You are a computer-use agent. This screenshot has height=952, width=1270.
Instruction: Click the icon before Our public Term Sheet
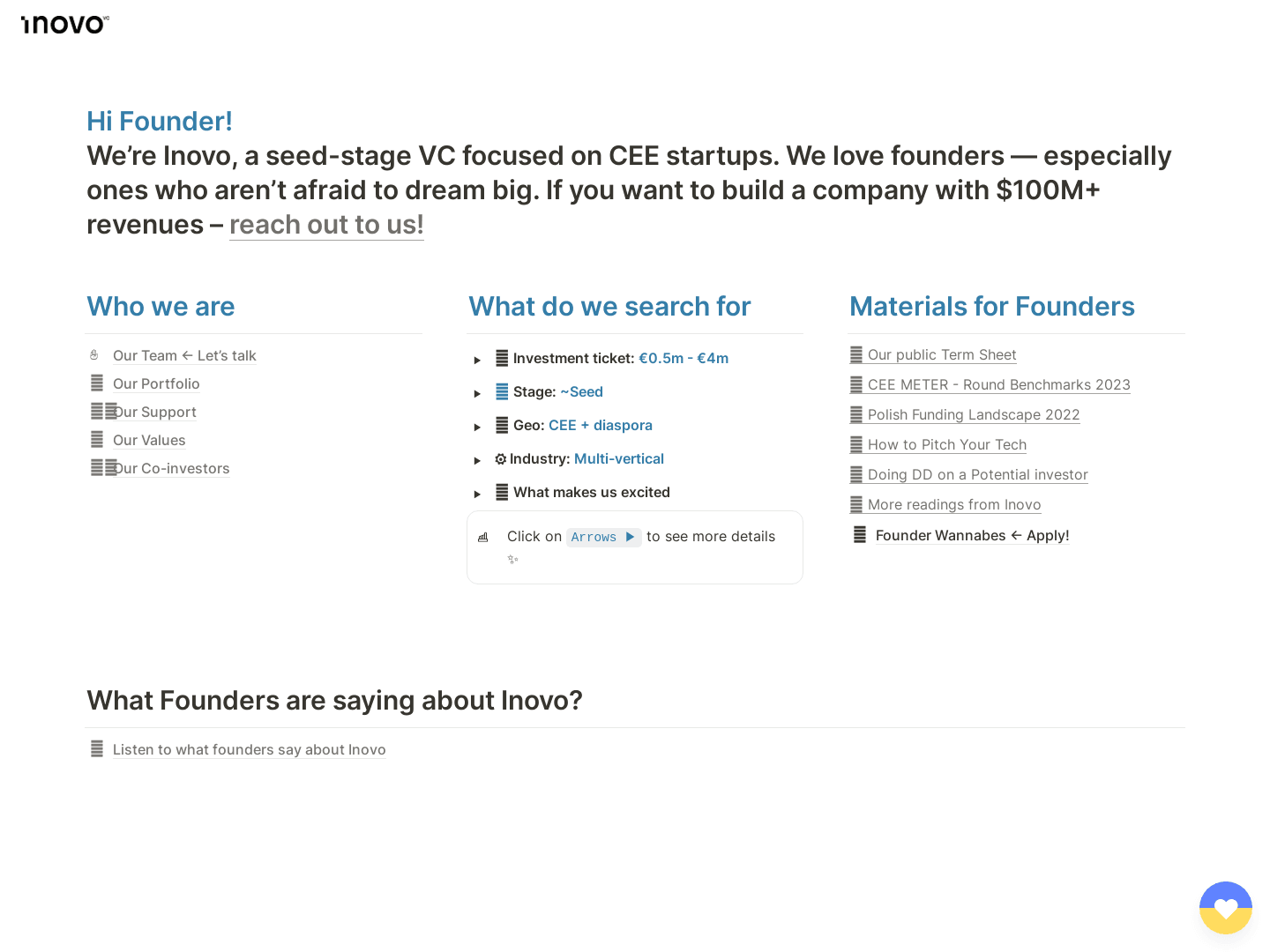tap(856, 354)
